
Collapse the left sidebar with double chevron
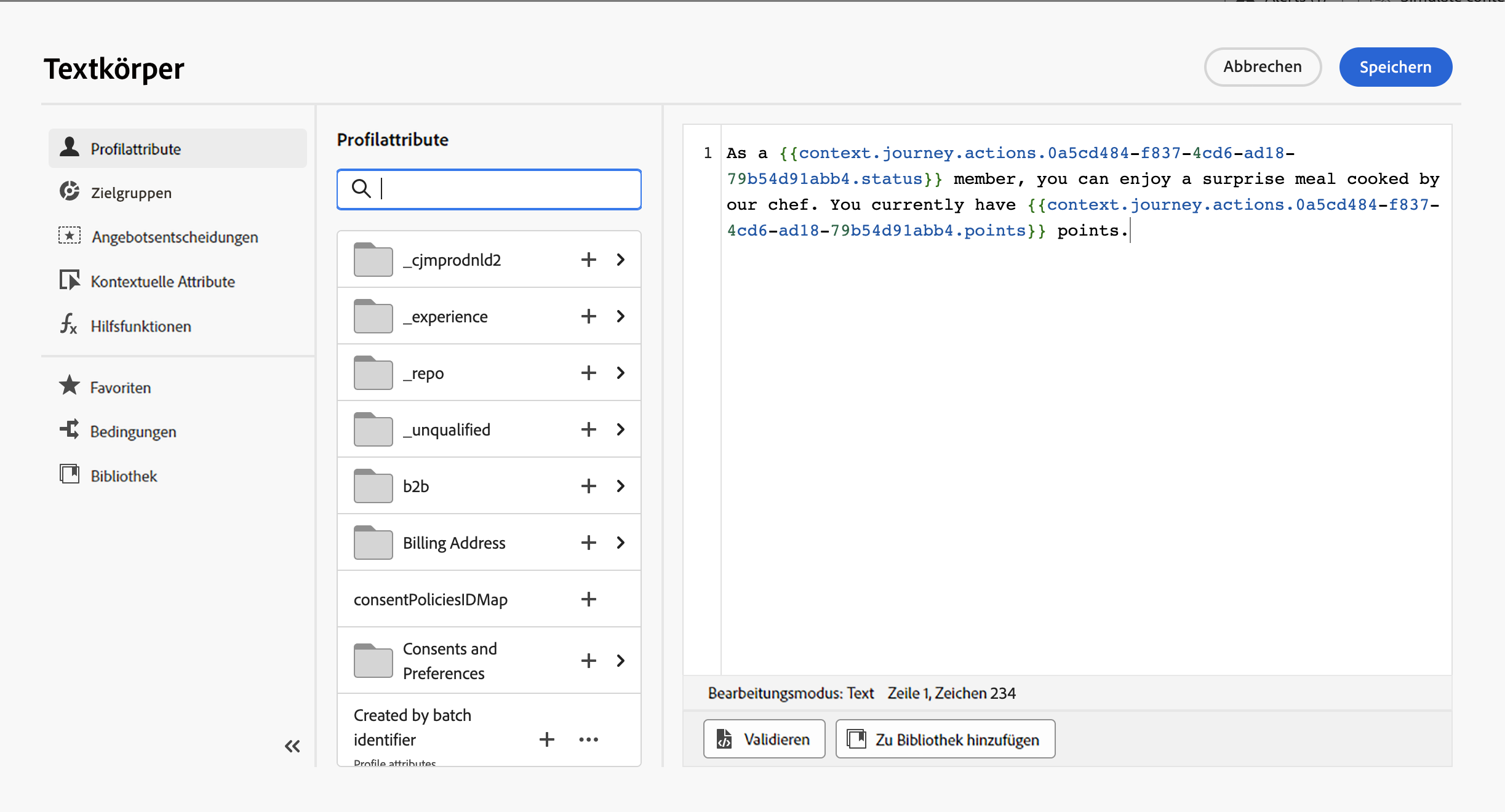coord(292,746)
